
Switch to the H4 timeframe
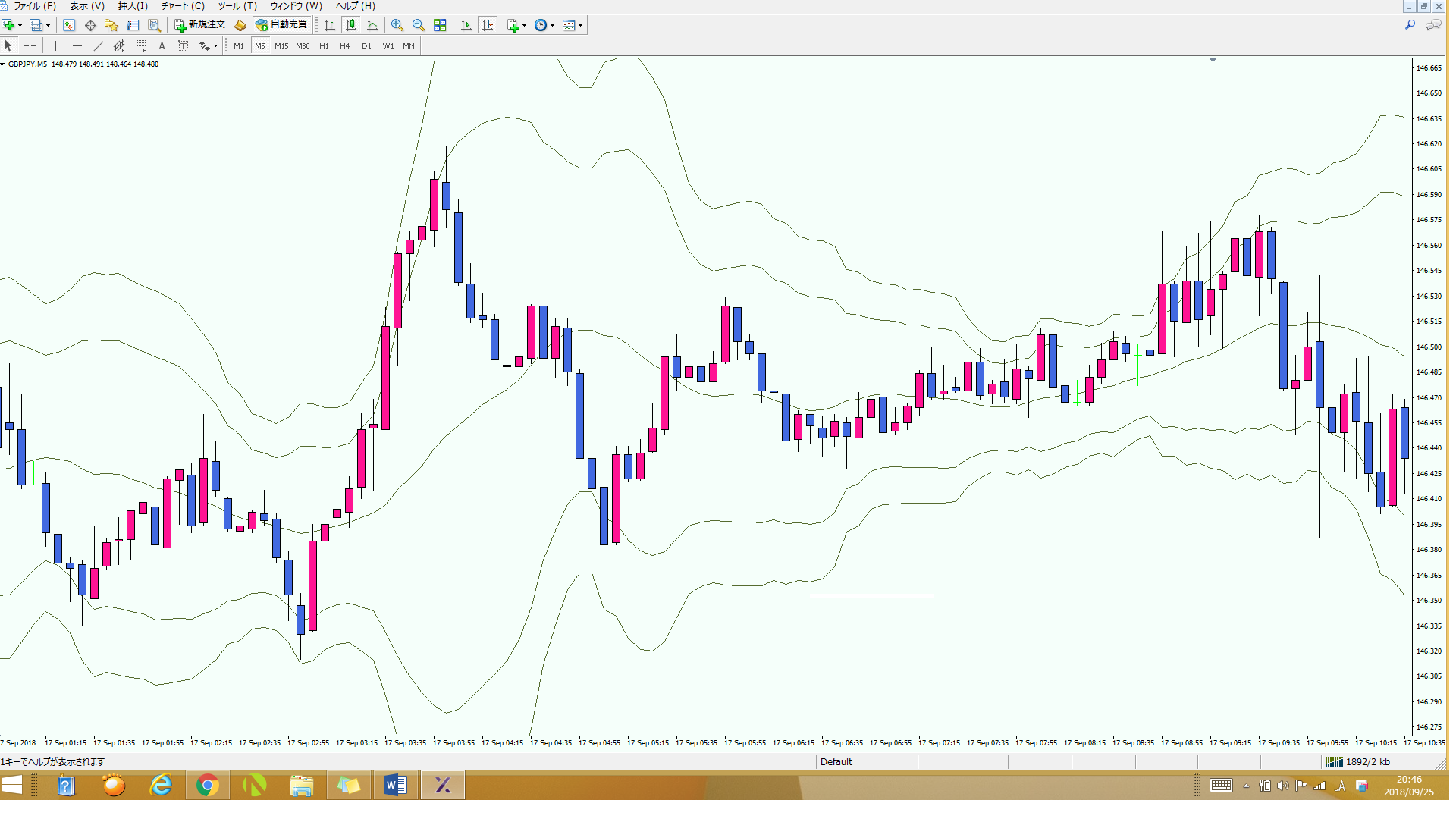click(x=345, y=46)
